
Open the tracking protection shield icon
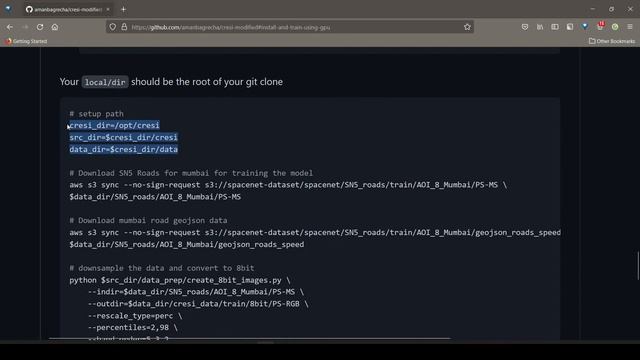(113, 27)
